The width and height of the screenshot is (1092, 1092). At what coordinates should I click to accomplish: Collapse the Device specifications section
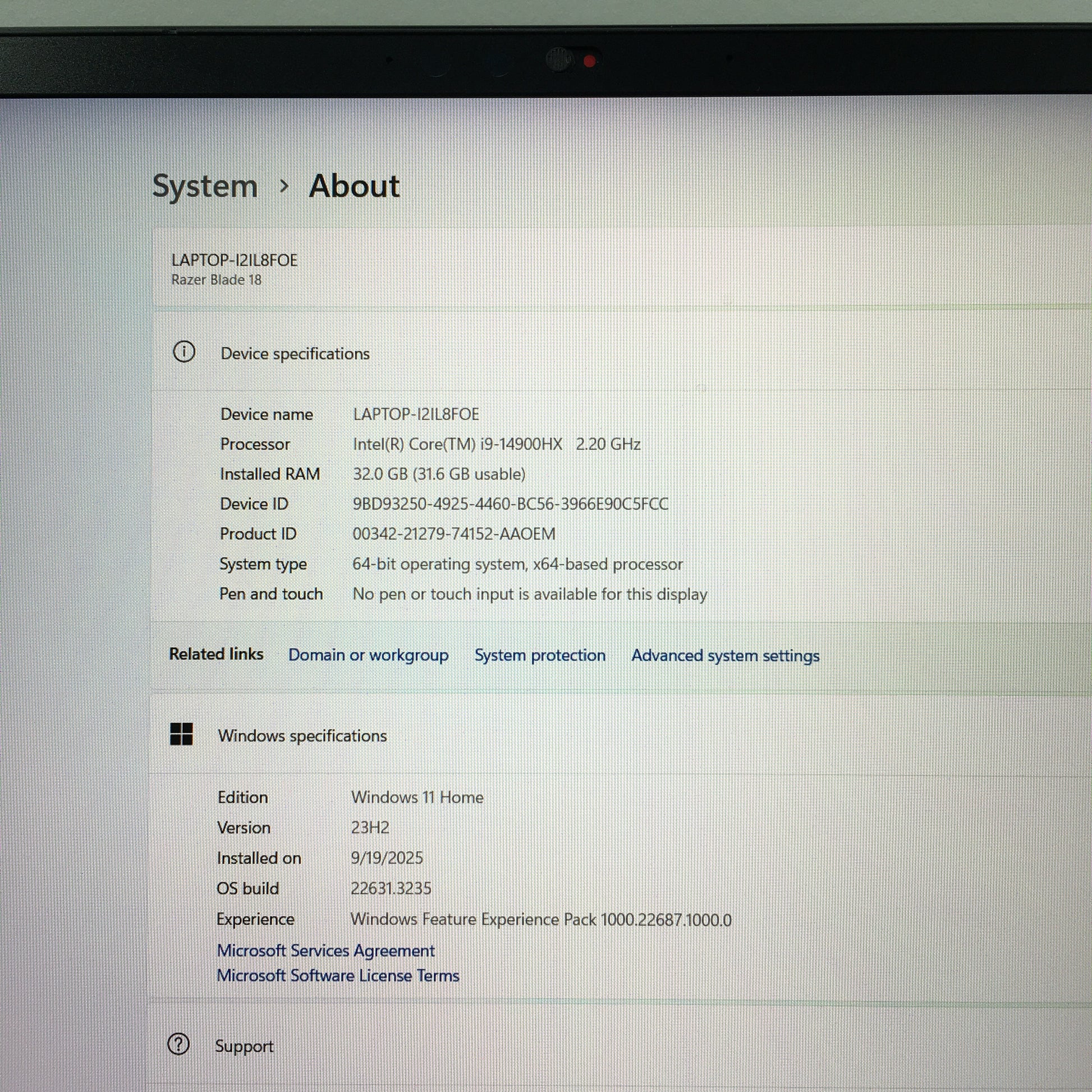click(x=295, y=354)
